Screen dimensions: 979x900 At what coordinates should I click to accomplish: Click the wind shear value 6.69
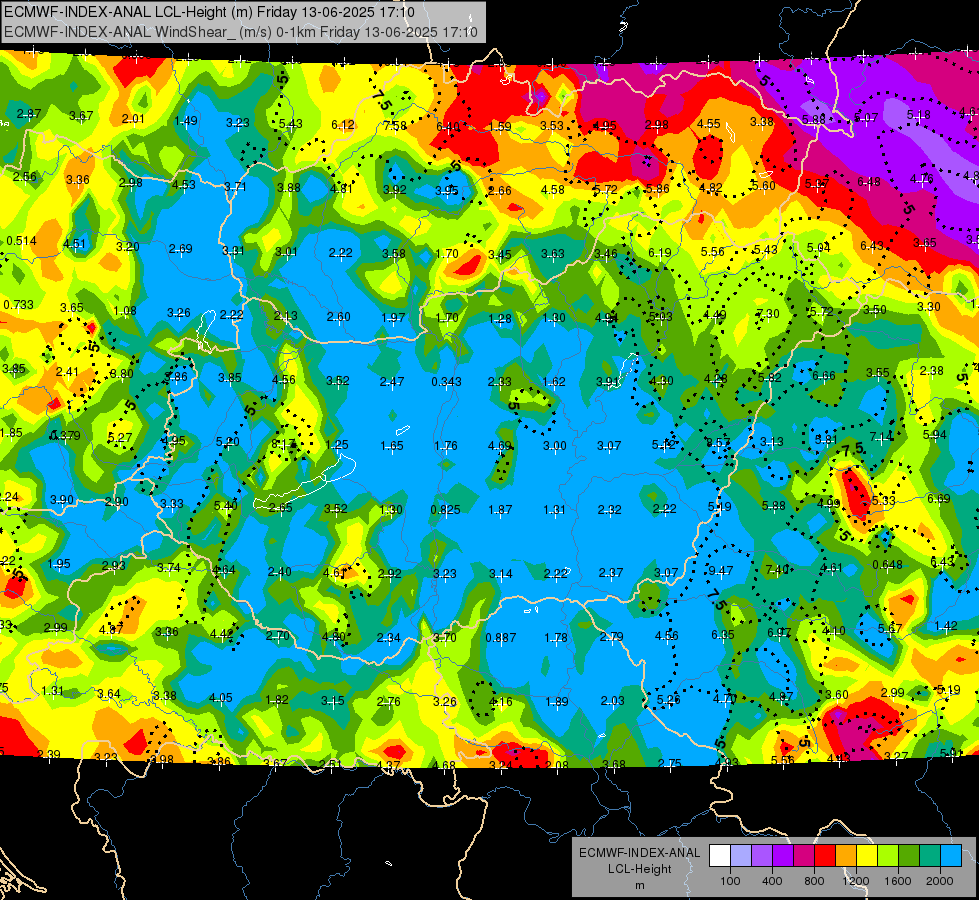(x=938, y=498)
